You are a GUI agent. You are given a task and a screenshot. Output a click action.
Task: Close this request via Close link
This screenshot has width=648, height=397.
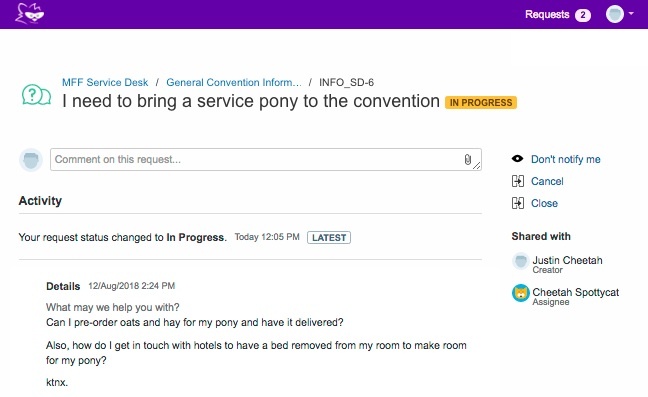click(544, 203)
